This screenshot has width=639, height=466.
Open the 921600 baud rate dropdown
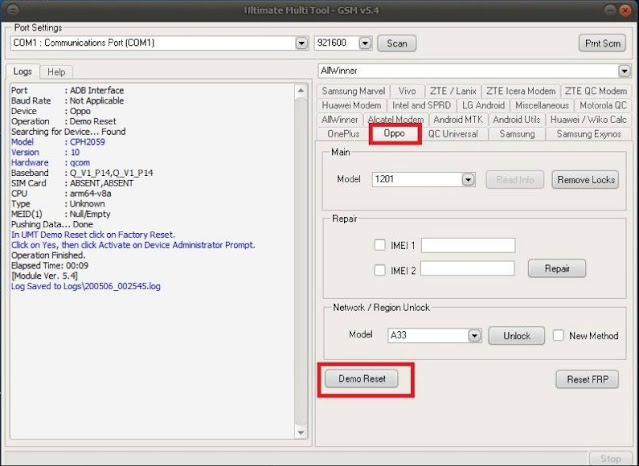click(365, 43)
